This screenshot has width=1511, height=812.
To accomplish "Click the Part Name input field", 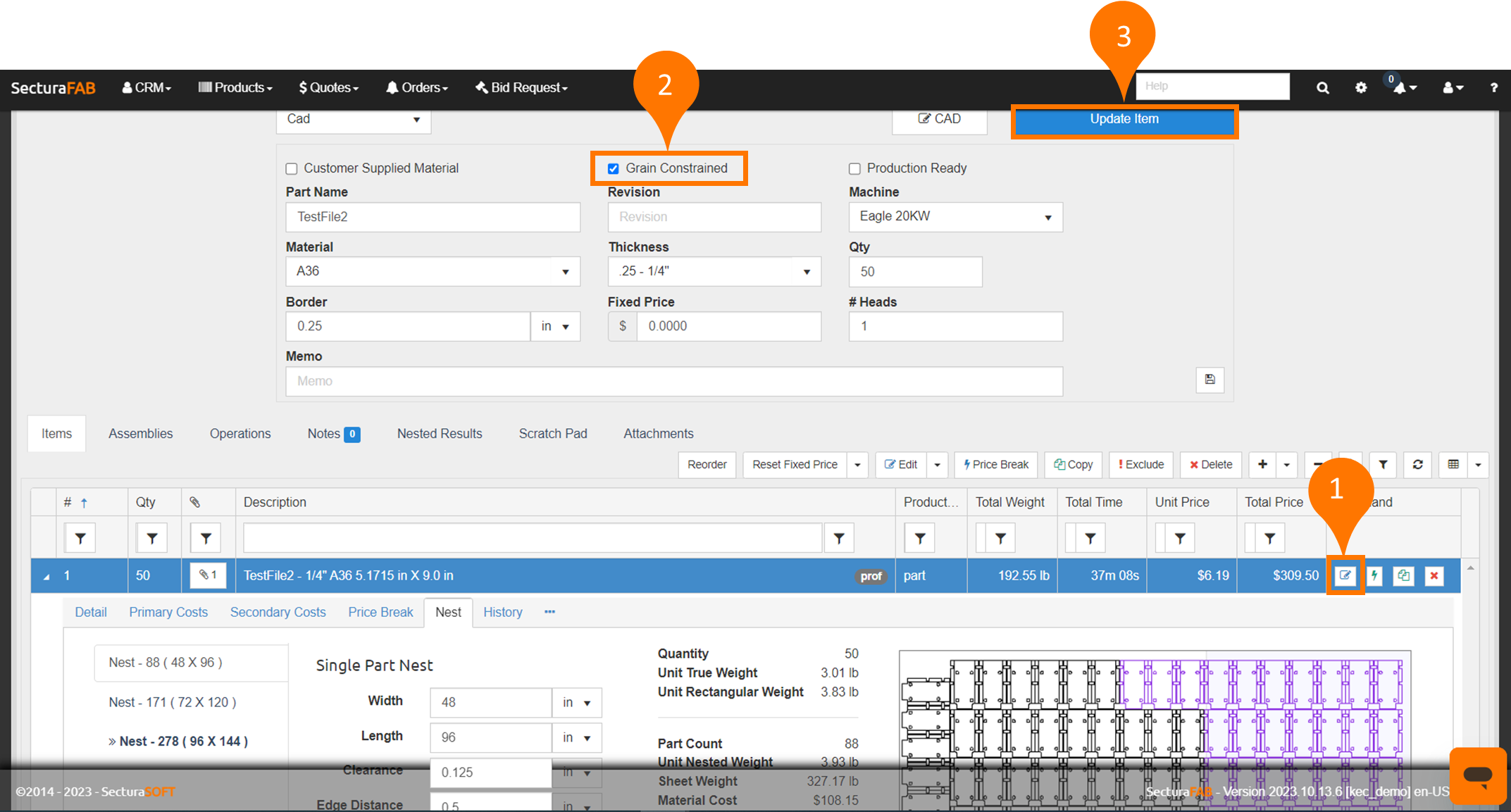I will [x=433, y=217].
